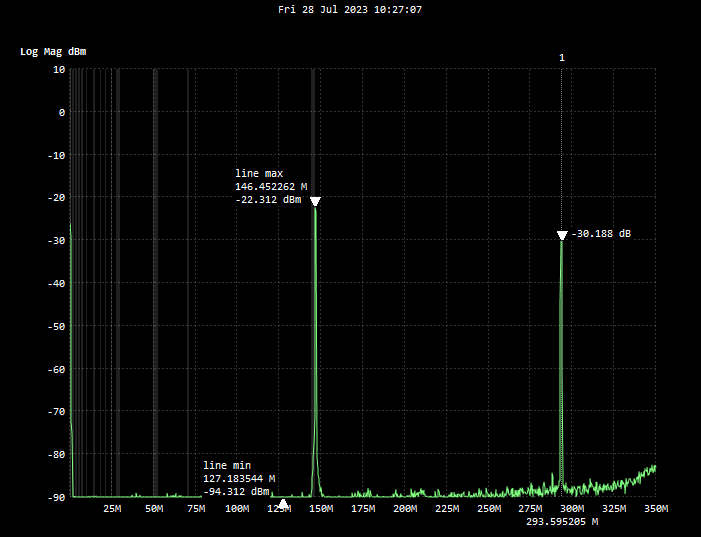Click the -90 bottom label on the level axis

(x=55, y=497)
